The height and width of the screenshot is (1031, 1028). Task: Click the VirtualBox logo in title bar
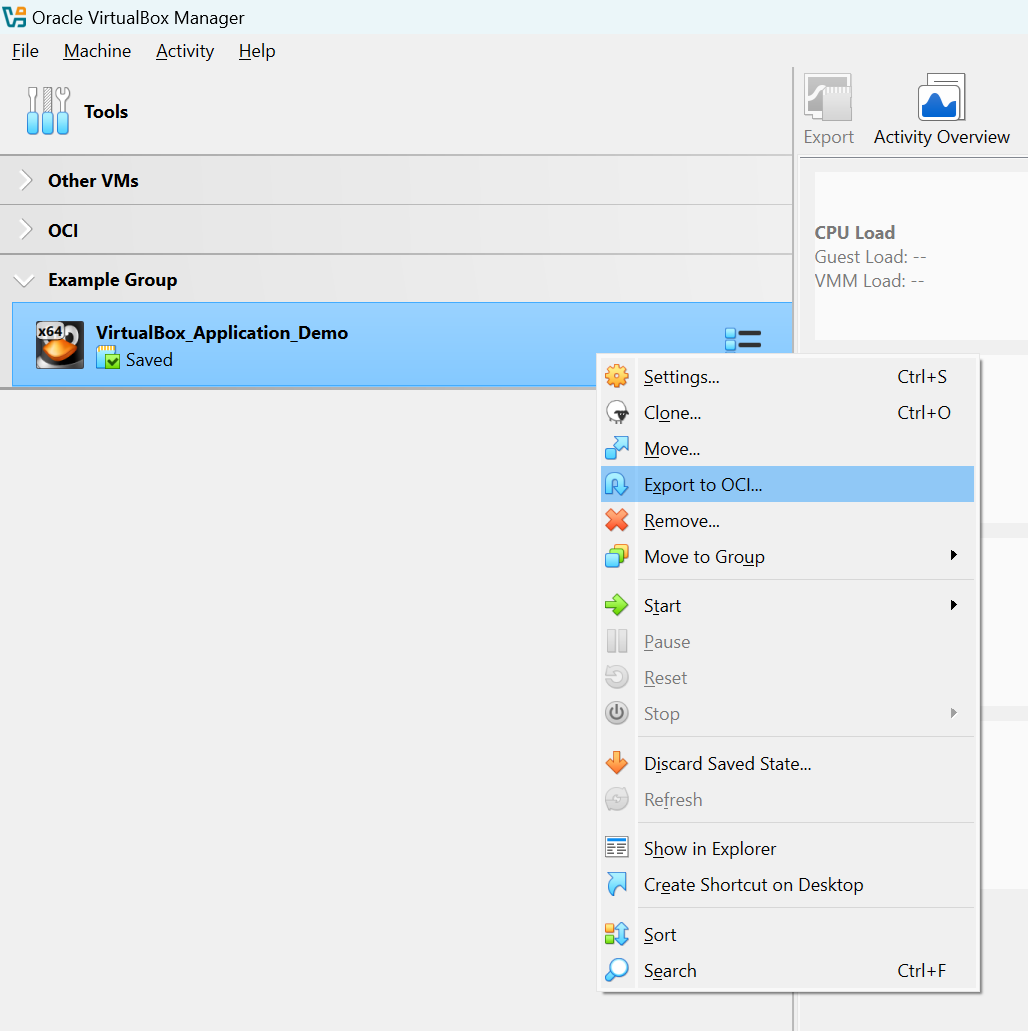click(14, 17)
